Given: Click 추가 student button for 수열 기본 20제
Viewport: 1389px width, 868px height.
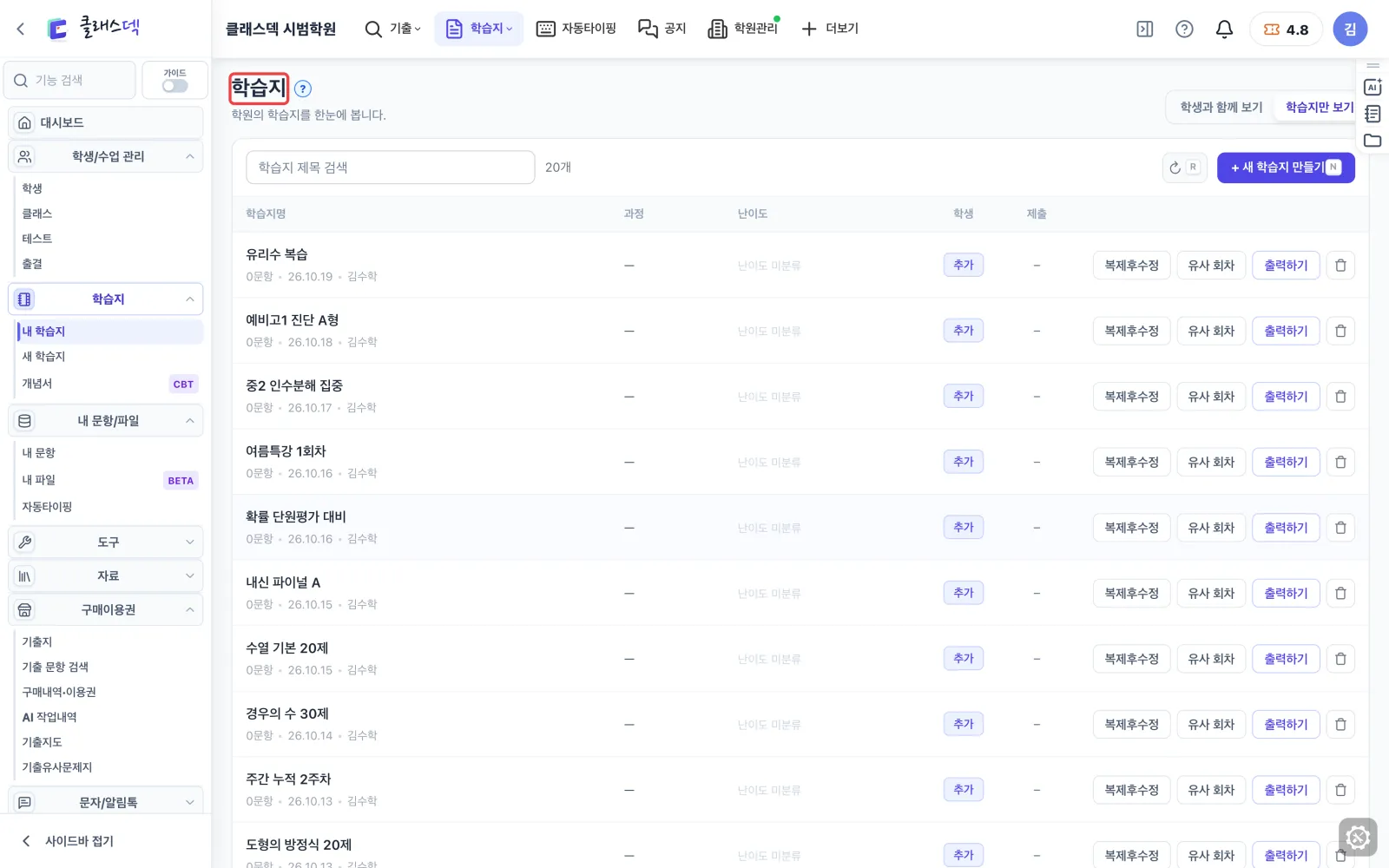Looking at the screenshot, I should point(964,659).
